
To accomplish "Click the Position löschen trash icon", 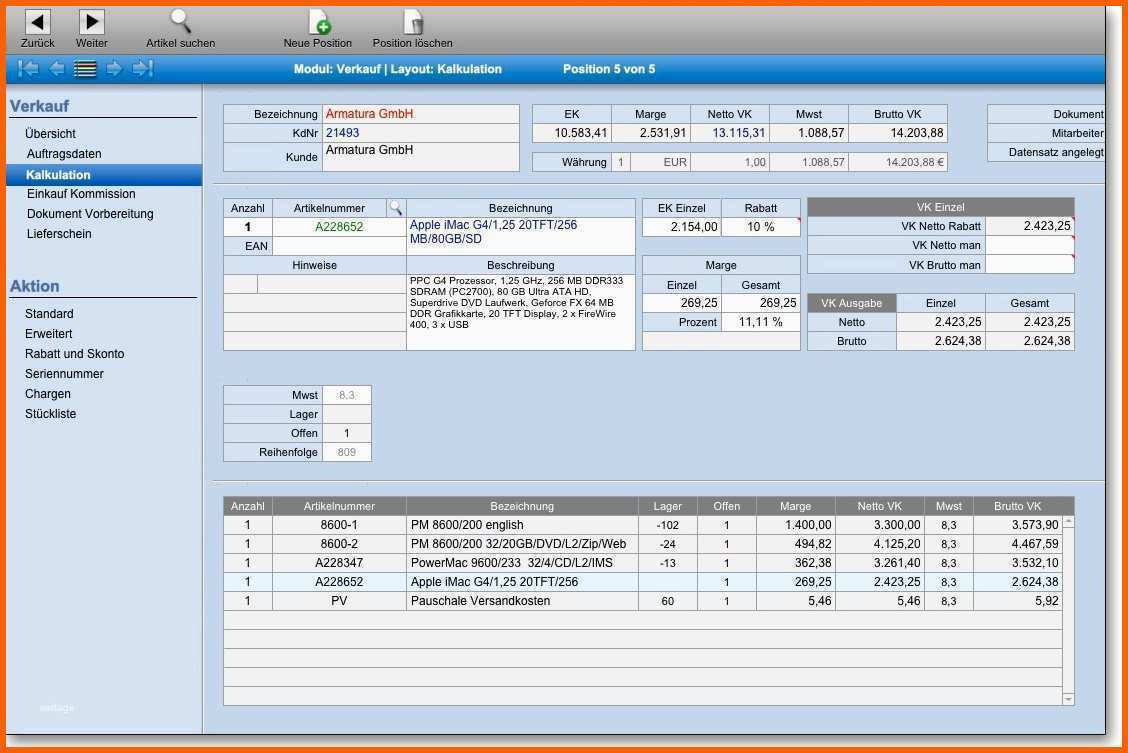I will tap(413, 22).
